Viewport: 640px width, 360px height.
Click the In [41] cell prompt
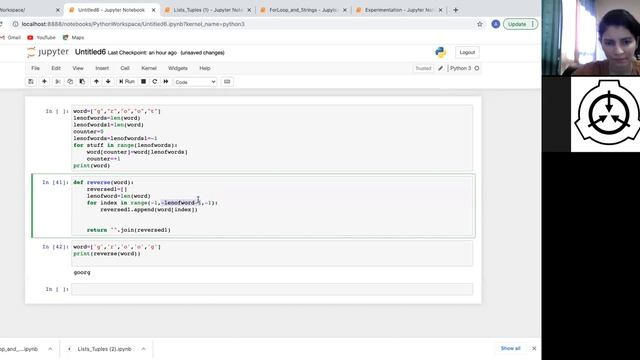(56, 182)
